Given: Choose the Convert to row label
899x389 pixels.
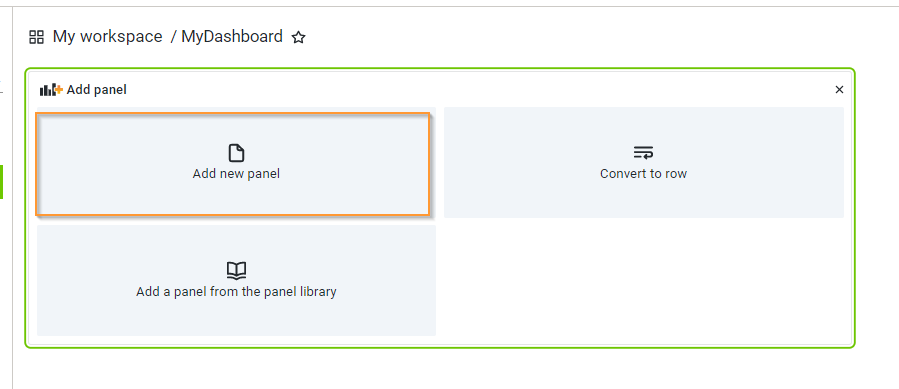Looking at the screenshot, I should coord(643,173).
